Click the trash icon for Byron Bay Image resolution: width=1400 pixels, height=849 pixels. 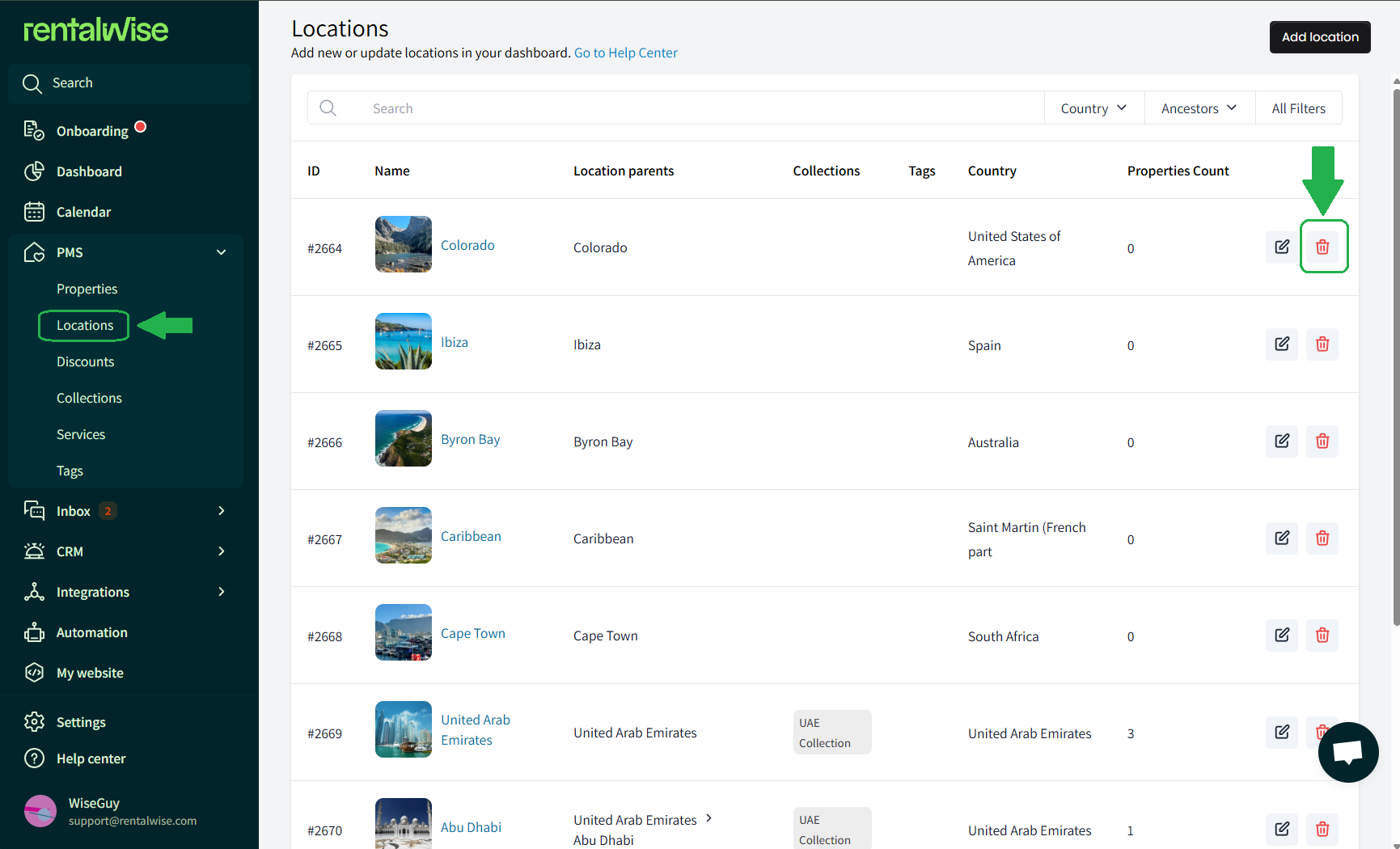coord(1322,441)
